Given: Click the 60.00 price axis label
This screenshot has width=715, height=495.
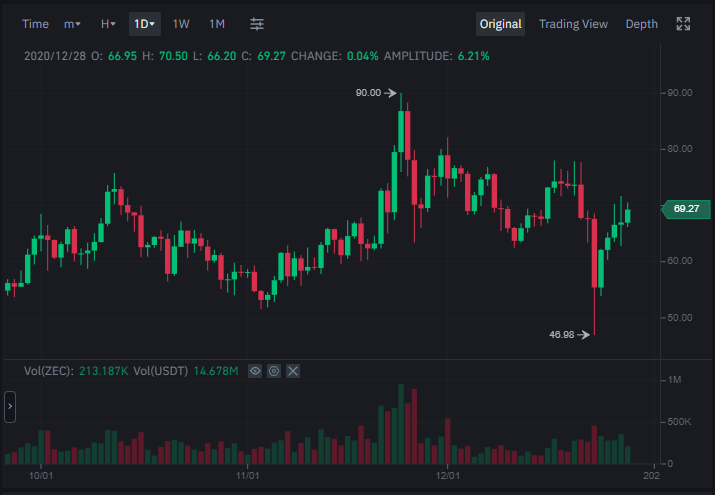Looking at the screenshot, I should (679, 261).
